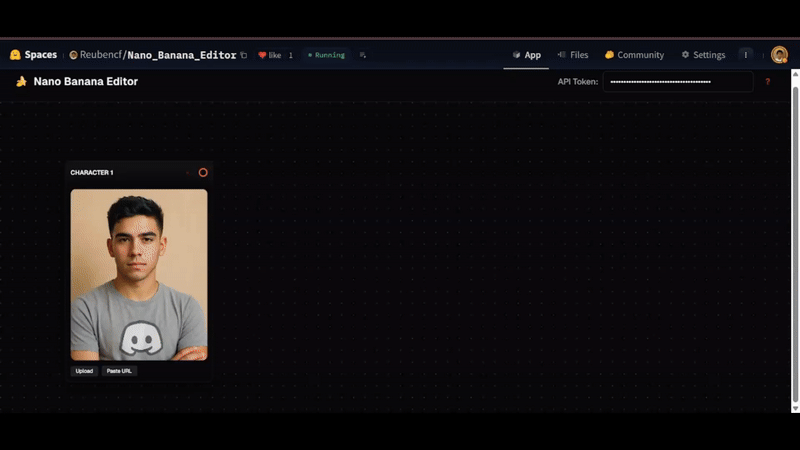Click the logs icon next to Running
The height and width of the screenshot is (450, 800).
coord(363,55)
